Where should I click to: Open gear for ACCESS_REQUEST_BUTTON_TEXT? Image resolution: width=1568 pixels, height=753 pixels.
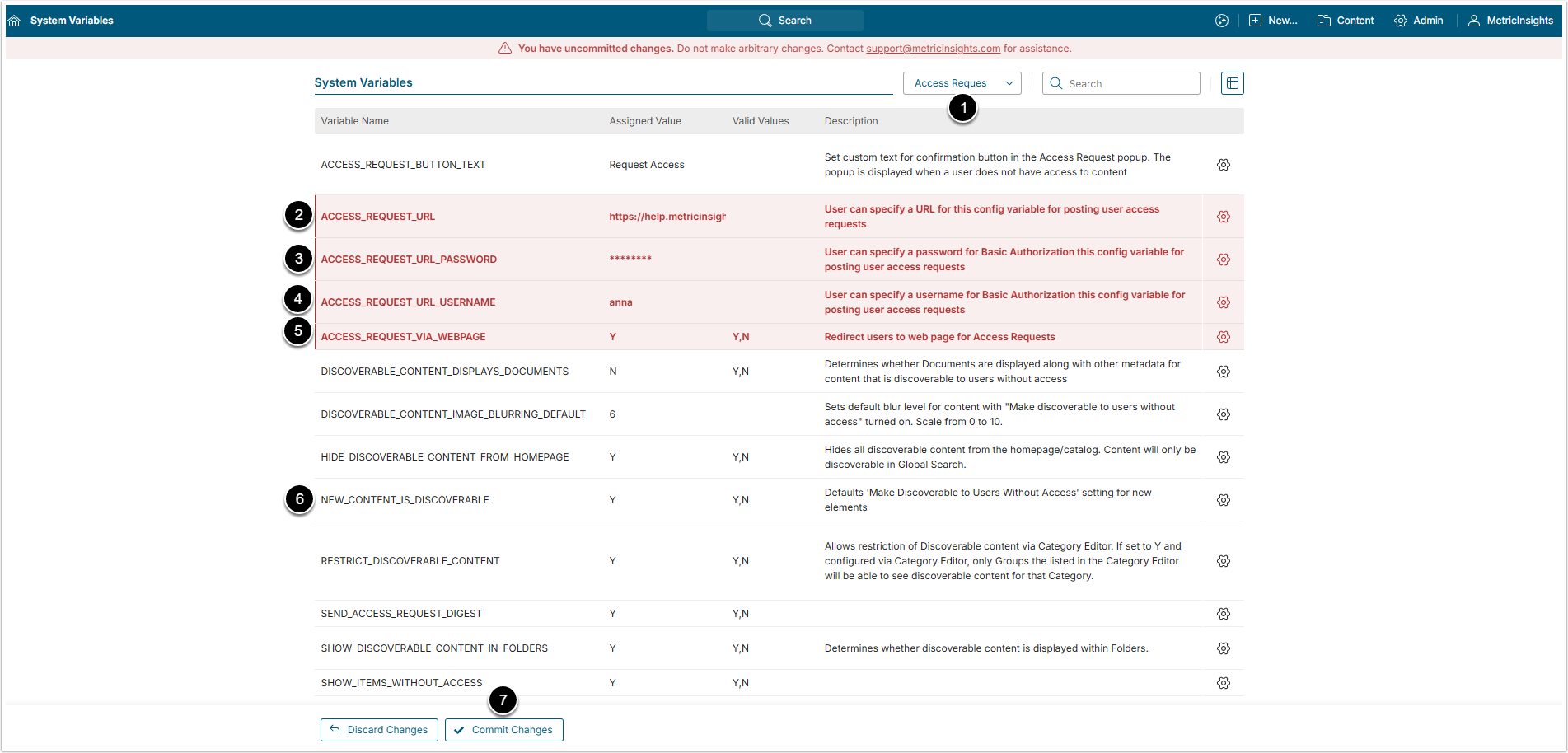1224,165
